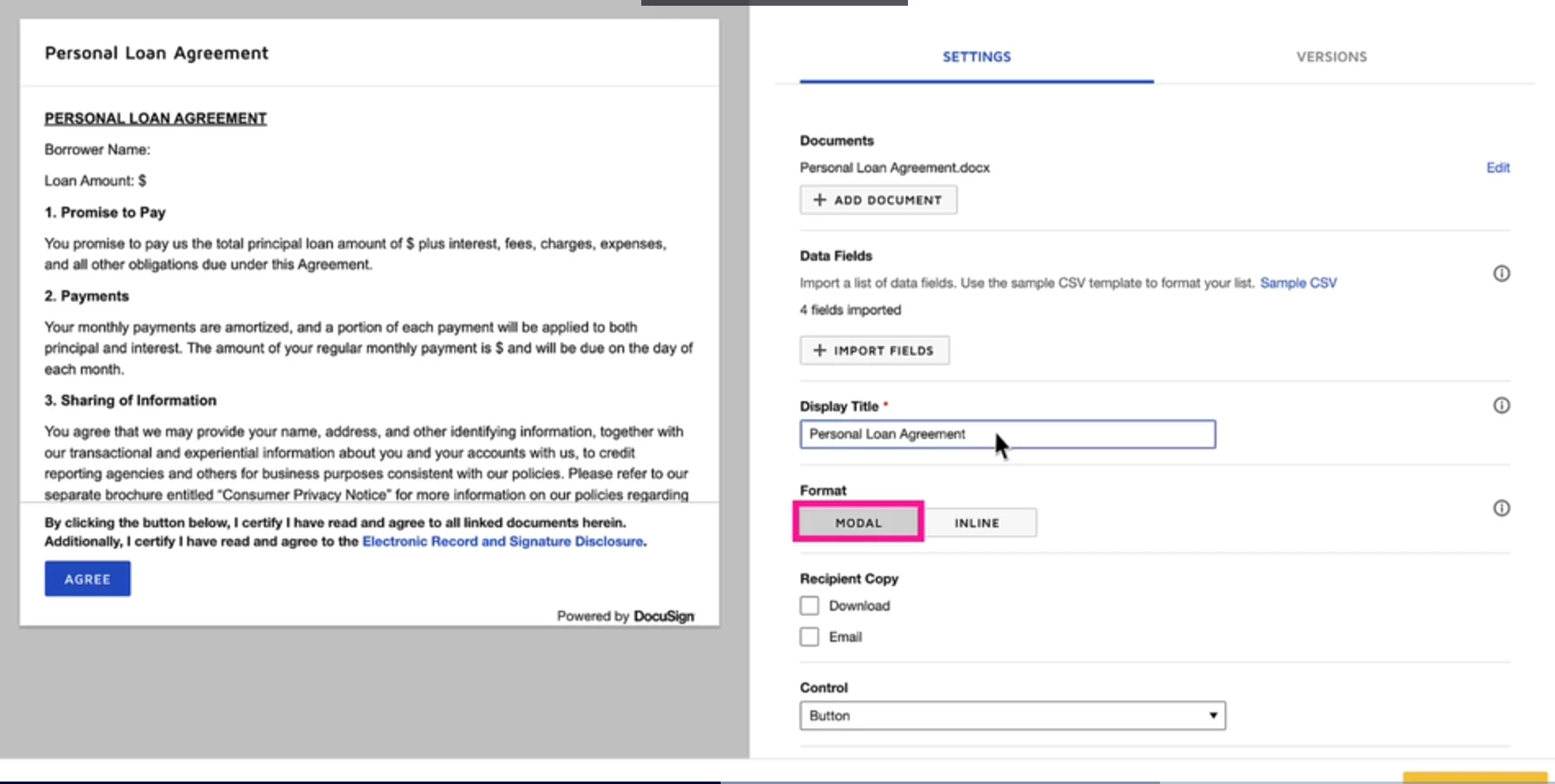The width and height of the screenshot is (1555, 784).
Task: Click the '2. Payments' heading
Action: click(87, 296)
